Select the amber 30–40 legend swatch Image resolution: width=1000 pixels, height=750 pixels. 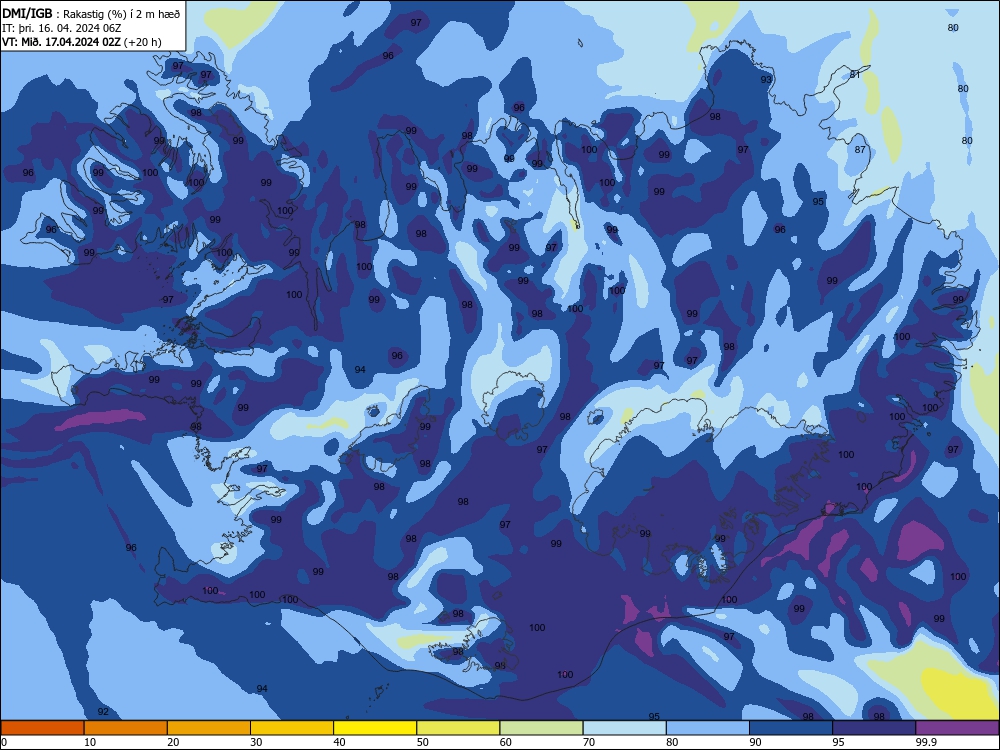tap(292, 728)
